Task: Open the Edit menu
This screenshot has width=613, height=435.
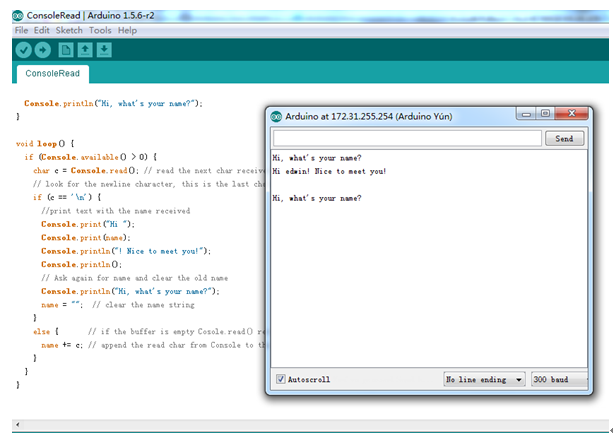Action: coord(41,30)
